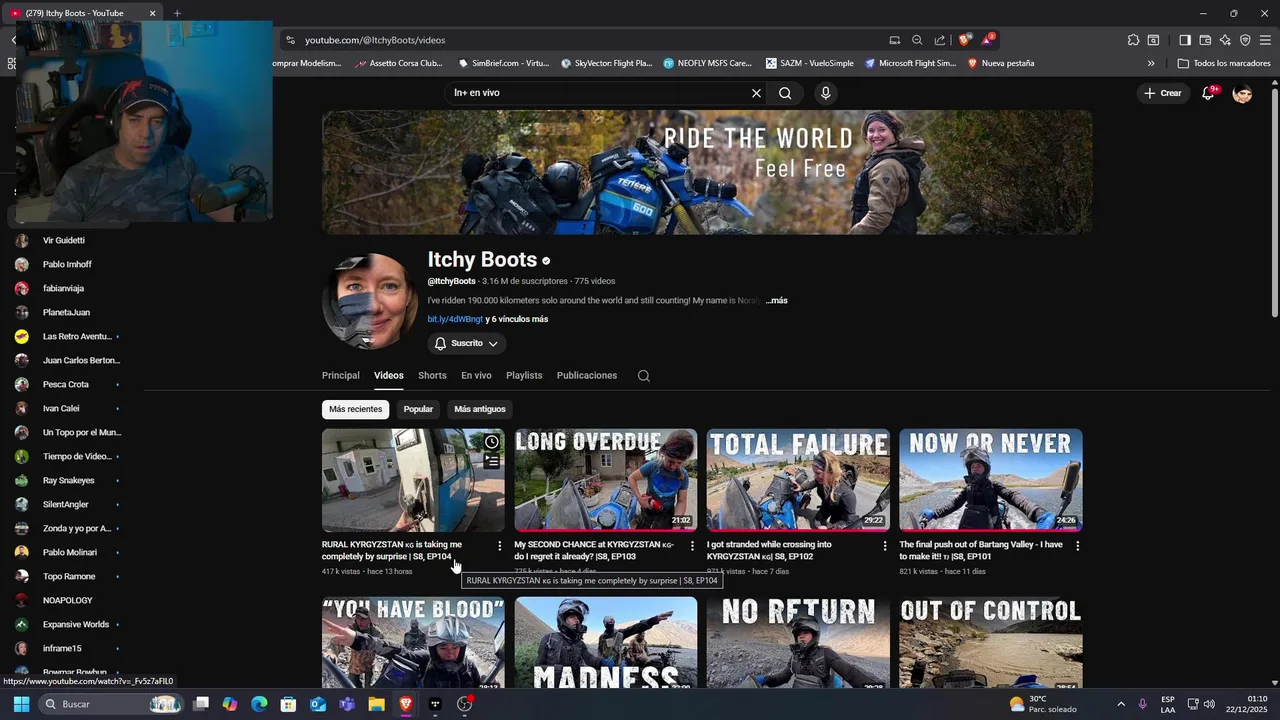Close the Itchy Boots YouTube tab
1280x720 pixels.
pos(152,13)
